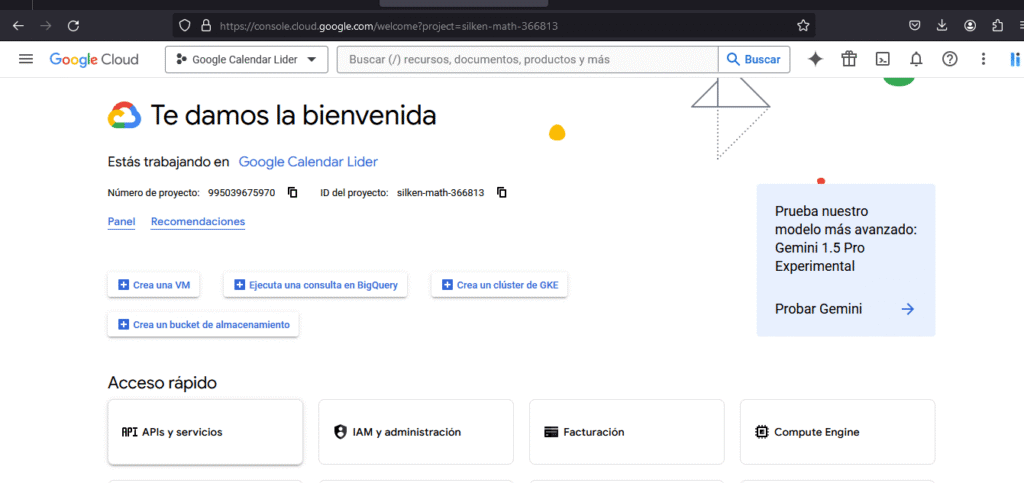The image size is (1024, 483).
Task: Expand the Google Calendar Lider project selector
Action: coord(246,60)
